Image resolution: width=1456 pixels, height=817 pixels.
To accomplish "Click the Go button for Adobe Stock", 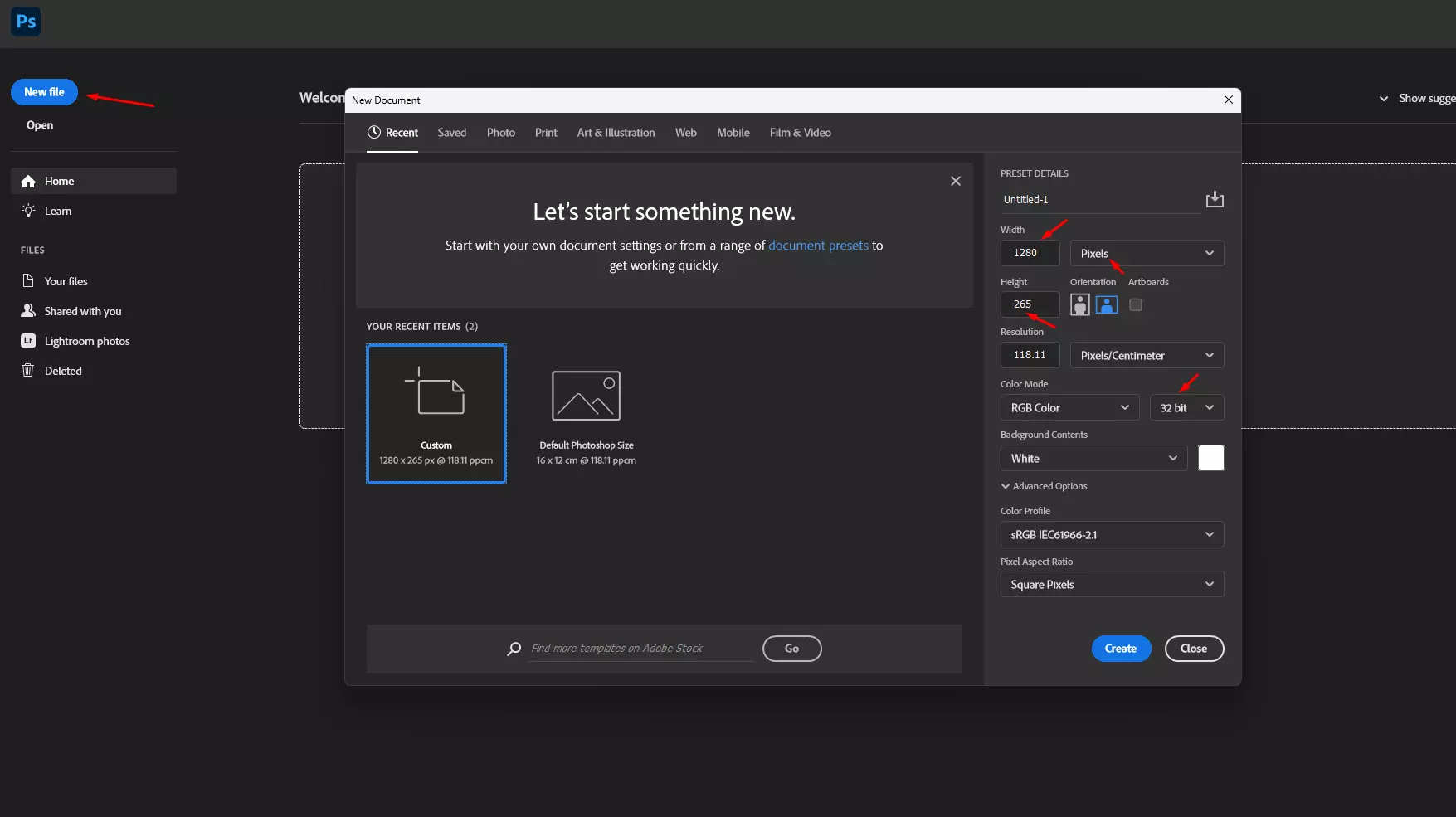I will pyautogui.click(x=791, y=649).
